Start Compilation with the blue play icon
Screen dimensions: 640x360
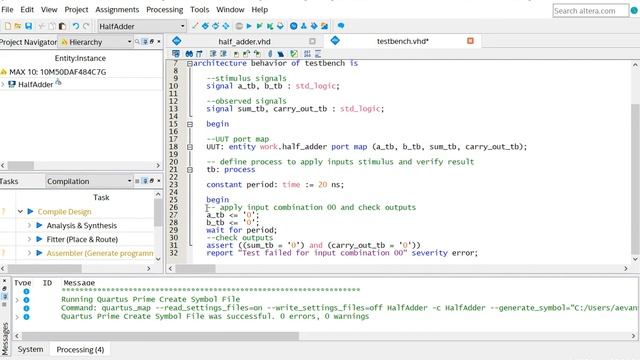[249, 26]
